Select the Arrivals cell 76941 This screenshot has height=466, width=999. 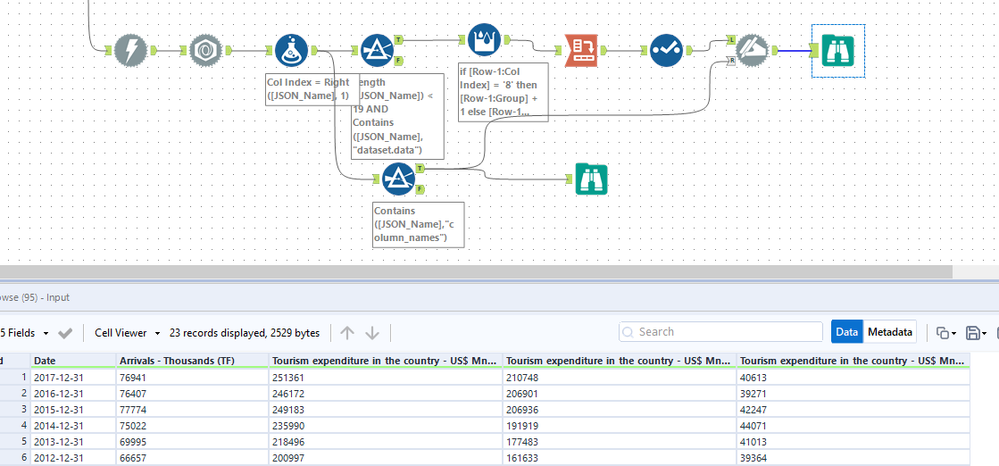[x=192, y=377]
